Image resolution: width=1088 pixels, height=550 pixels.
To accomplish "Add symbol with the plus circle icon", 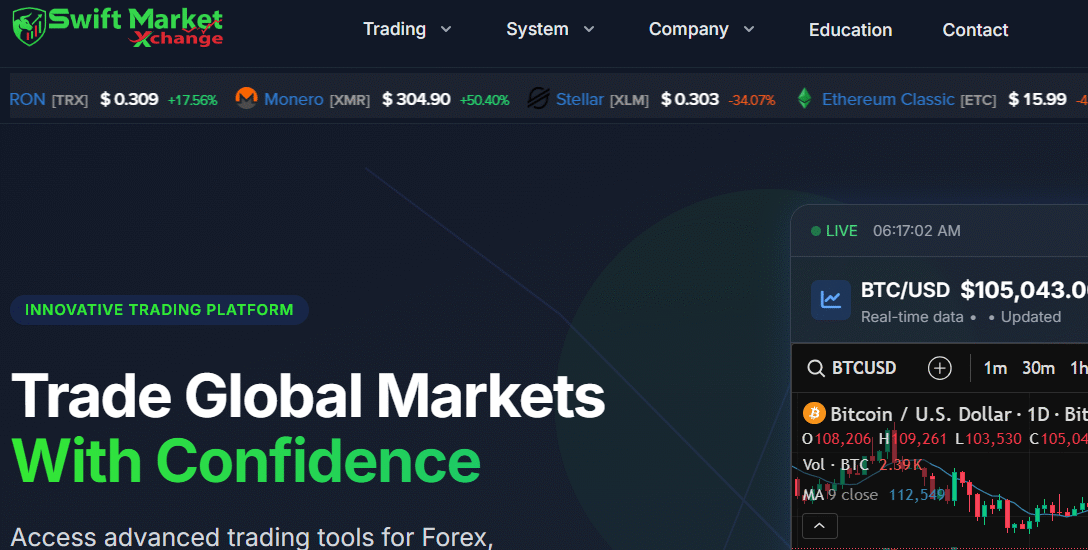I will click(x=940, y=368).
